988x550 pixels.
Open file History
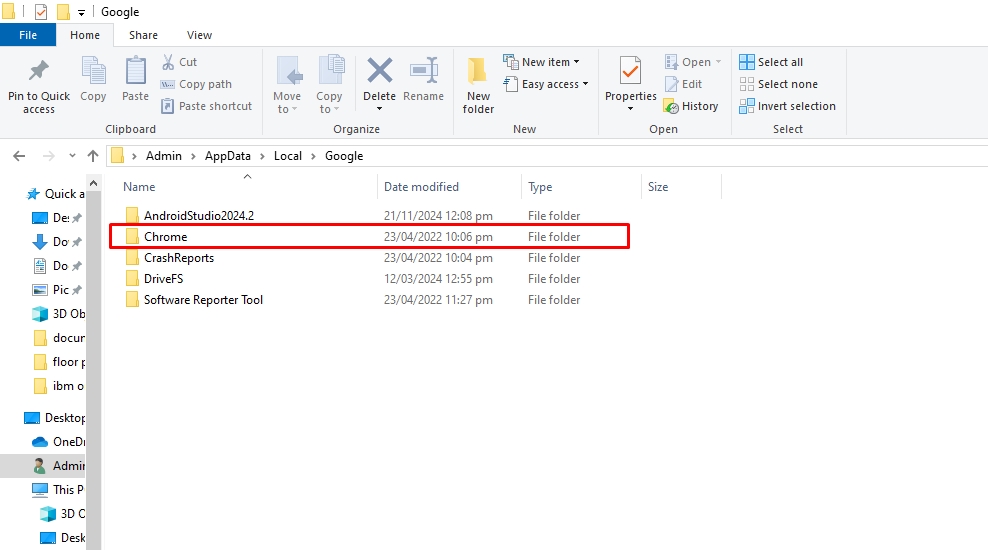point(691,106)
